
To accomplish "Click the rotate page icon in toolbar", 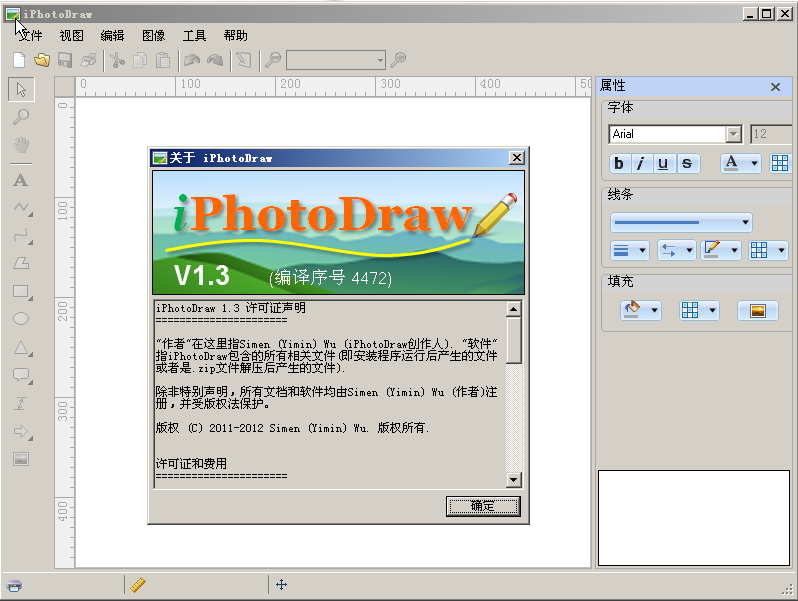I will 244,60.
